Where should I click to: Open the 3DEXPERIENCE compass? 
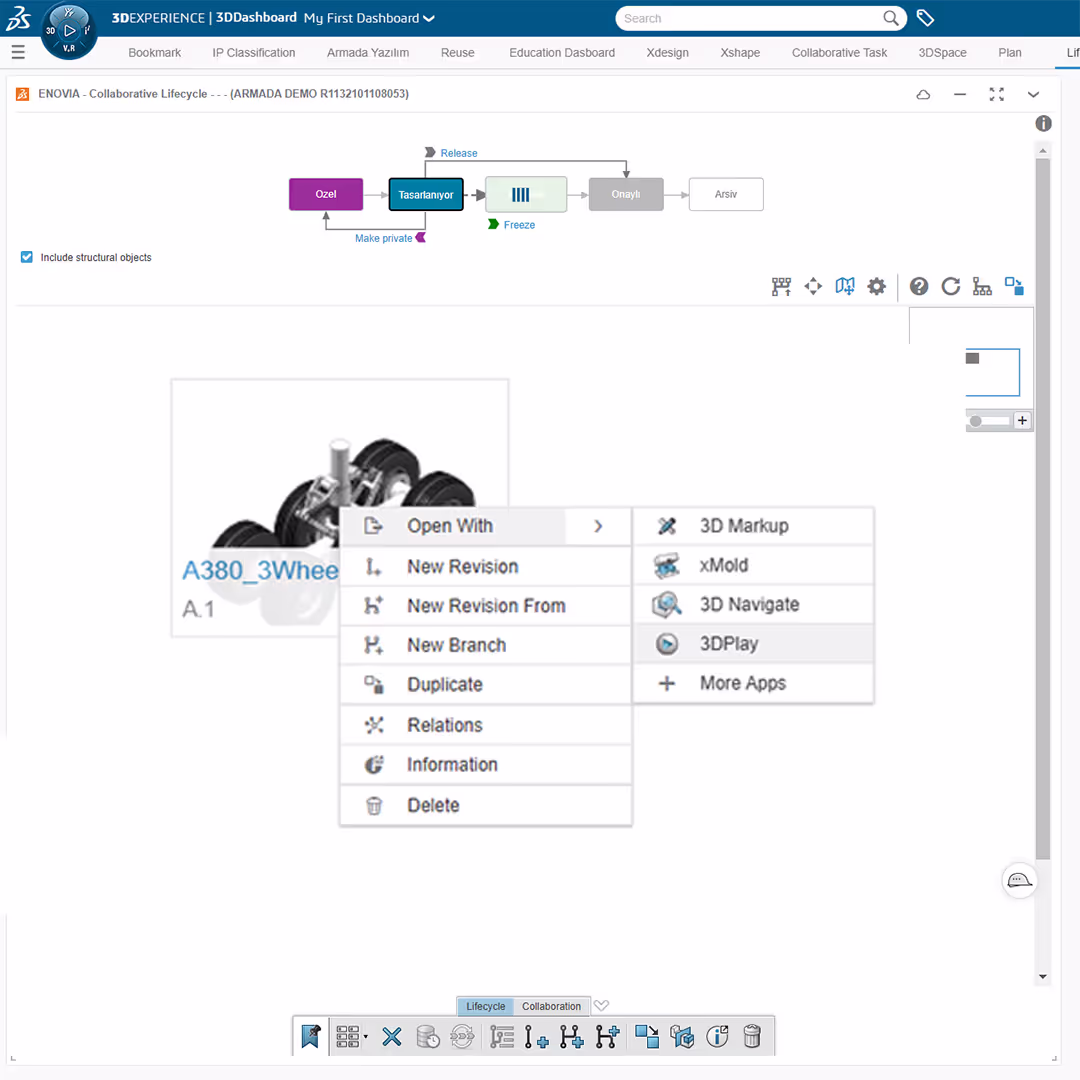pyautogui.click(x=69, y=30)
